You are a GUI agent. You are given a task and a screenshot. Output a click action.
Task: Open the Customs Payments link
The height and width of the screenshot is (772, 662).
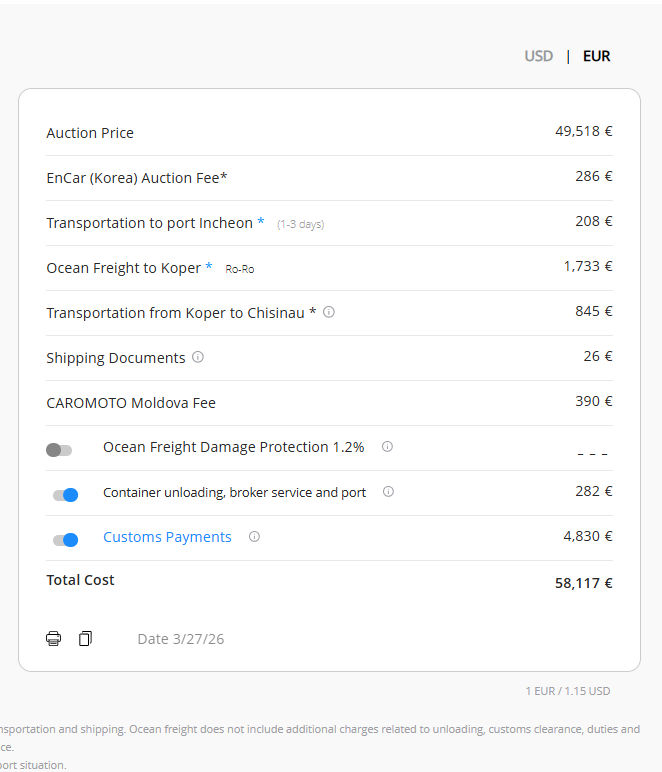point(167,537)
